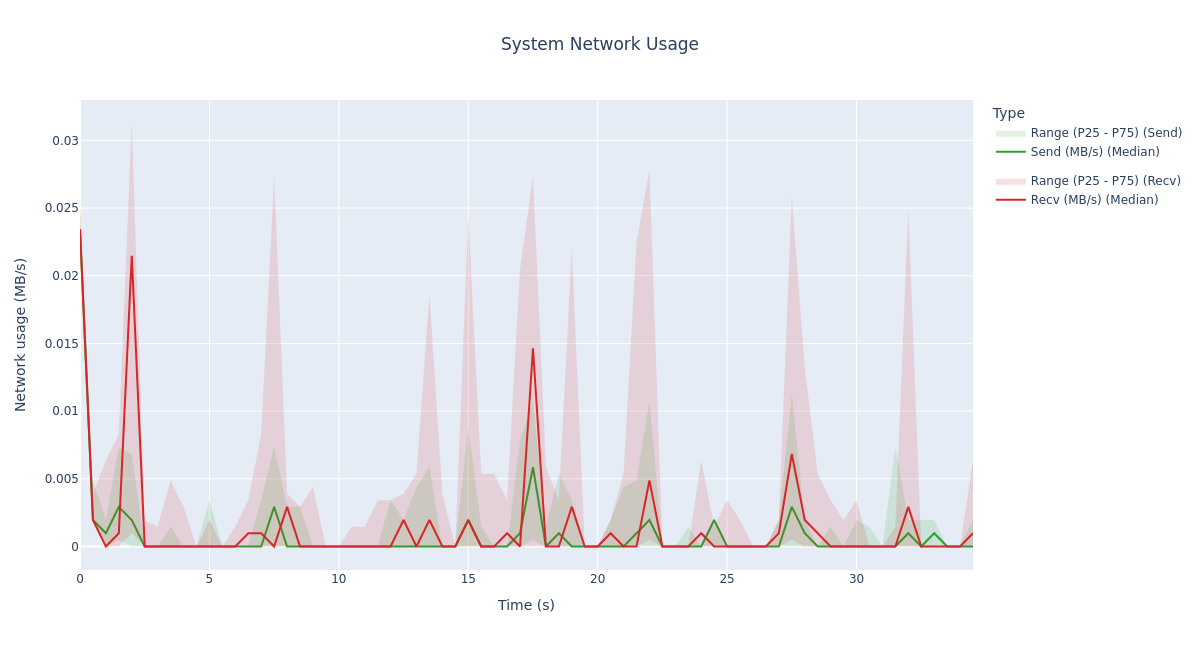Toggle Range (P25 - P75) (Recv) legend item

point(1105,181)
